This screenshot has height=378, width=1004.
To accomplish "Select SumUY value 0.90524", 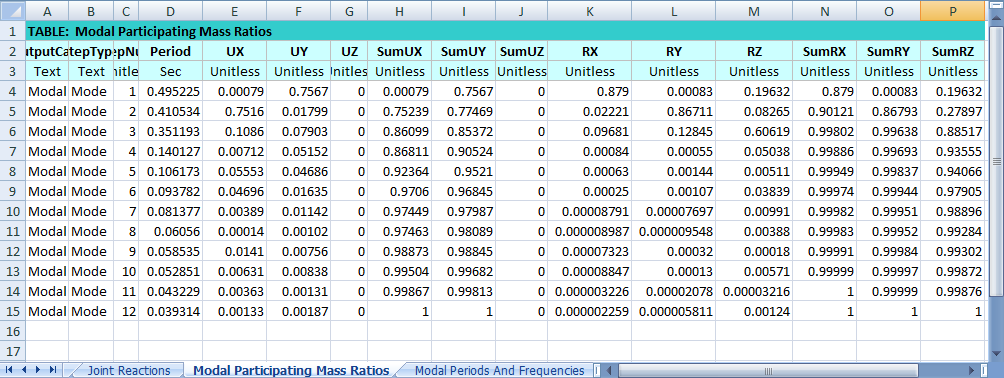I will (x=464, y=151).
